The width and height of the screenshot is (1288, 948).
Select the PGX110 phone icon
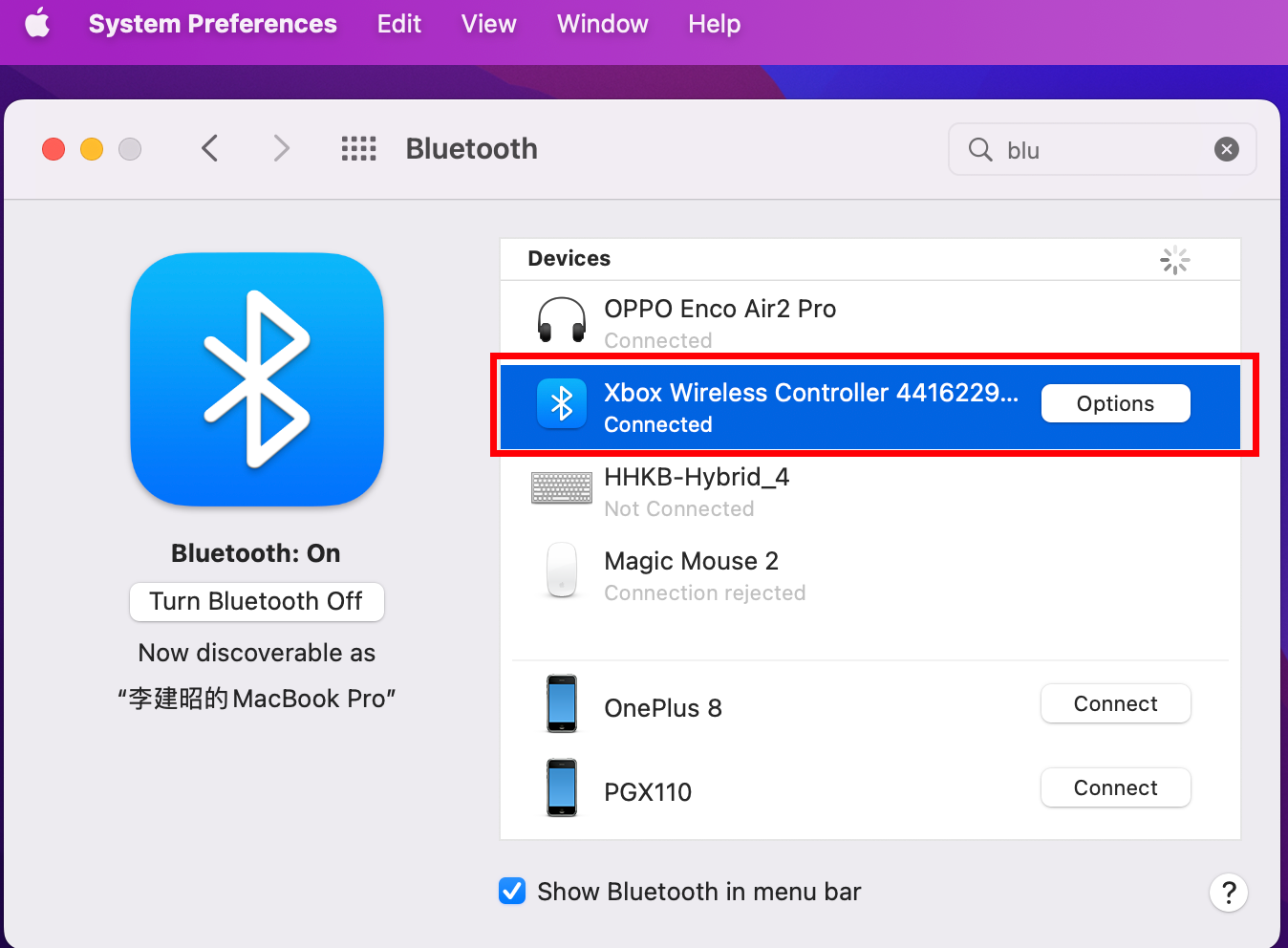pyautogui.click(x=562, y=787)
